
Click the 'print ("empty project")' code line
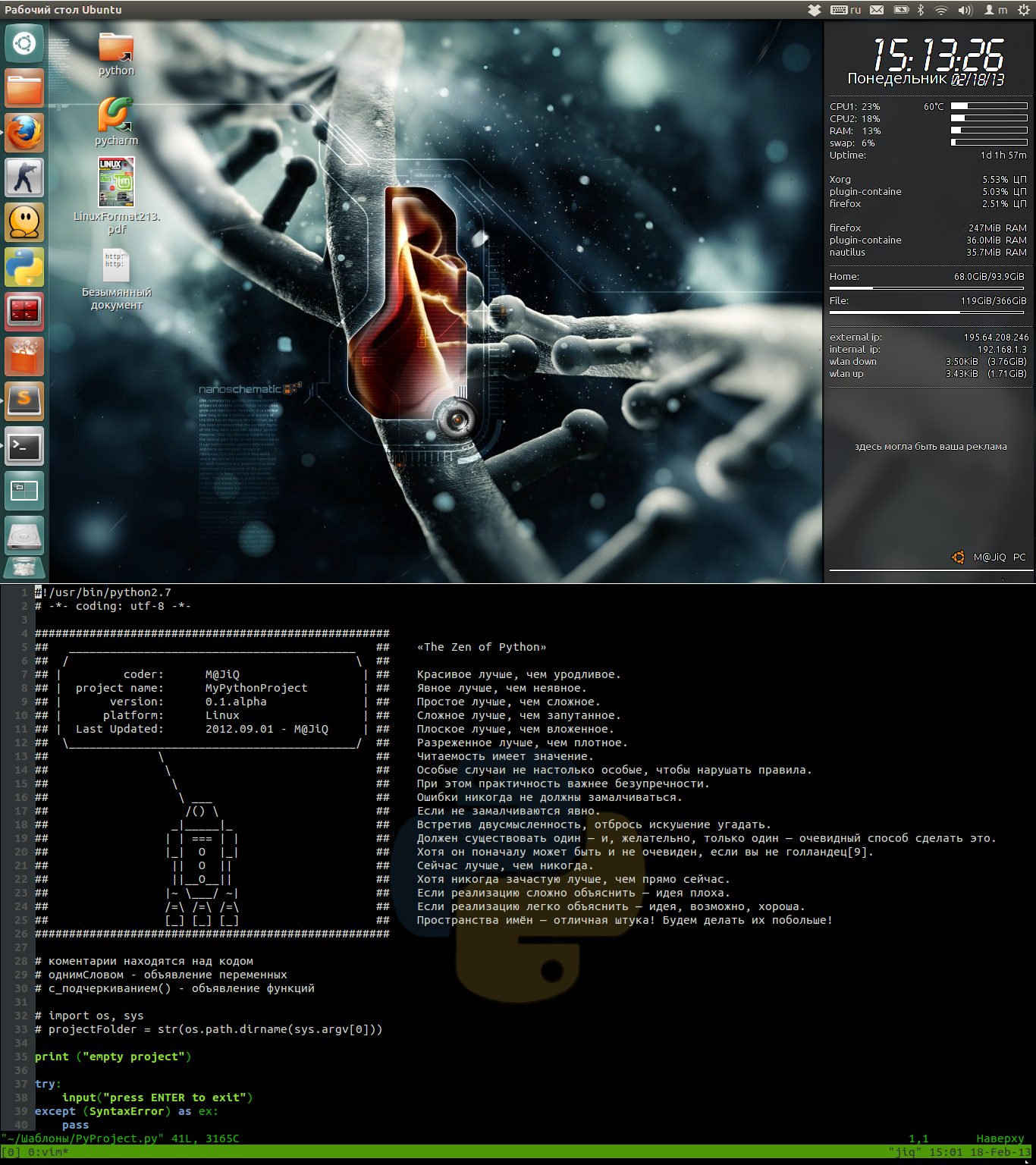click(113, 1057)
